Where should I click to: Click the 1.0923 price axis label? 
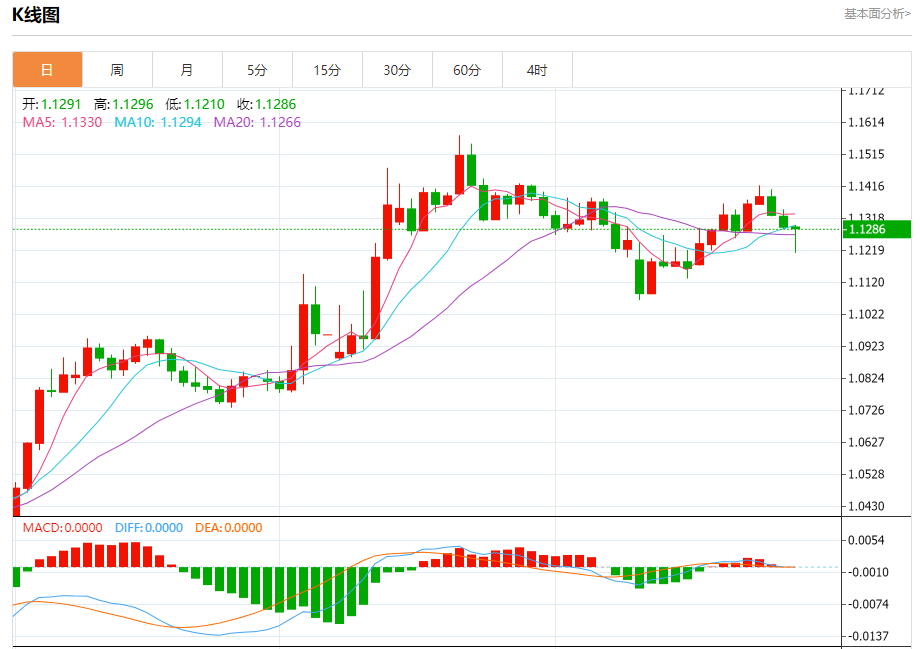pyautogui.click(x=866, y=346)
